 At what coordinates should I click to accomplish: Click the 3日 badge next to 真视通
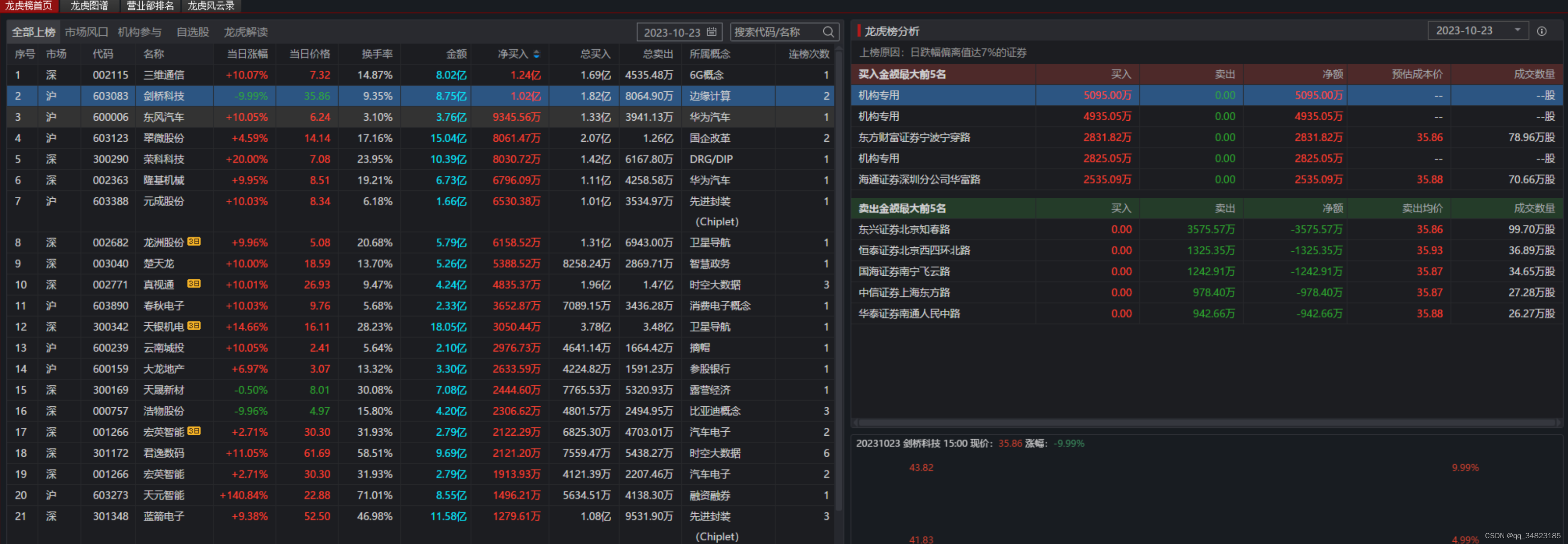(193, 283)
